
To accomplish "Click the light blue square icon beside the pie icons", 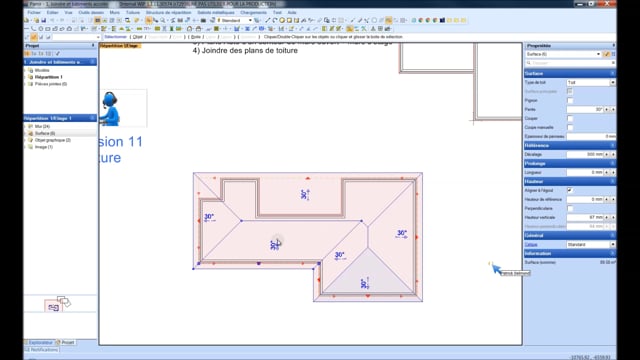I will tap(413, 20).
